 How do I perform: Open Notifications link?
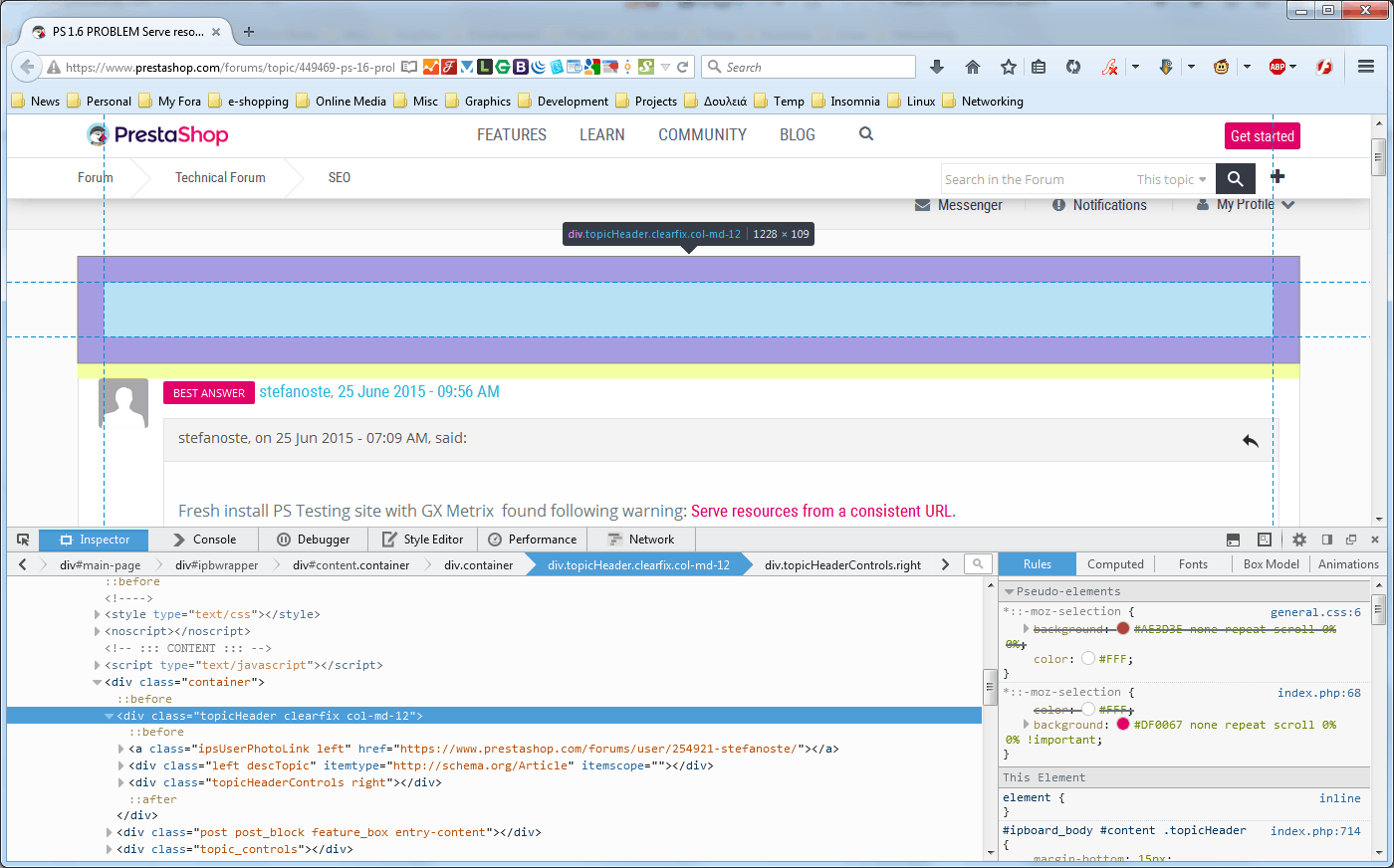pyautogui.click(x=1099, y=205)
